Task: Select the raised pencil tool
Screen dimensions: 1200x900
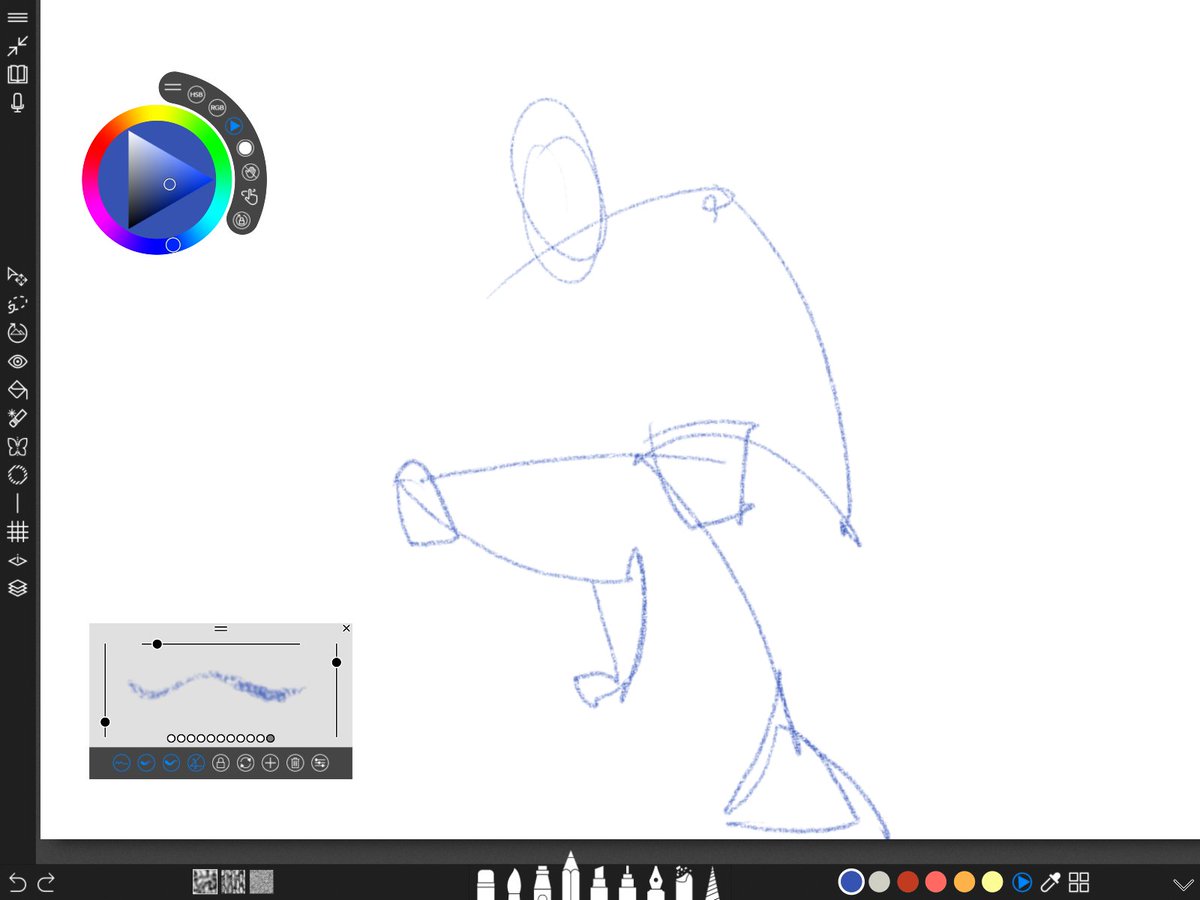Action: pos(571,875)
